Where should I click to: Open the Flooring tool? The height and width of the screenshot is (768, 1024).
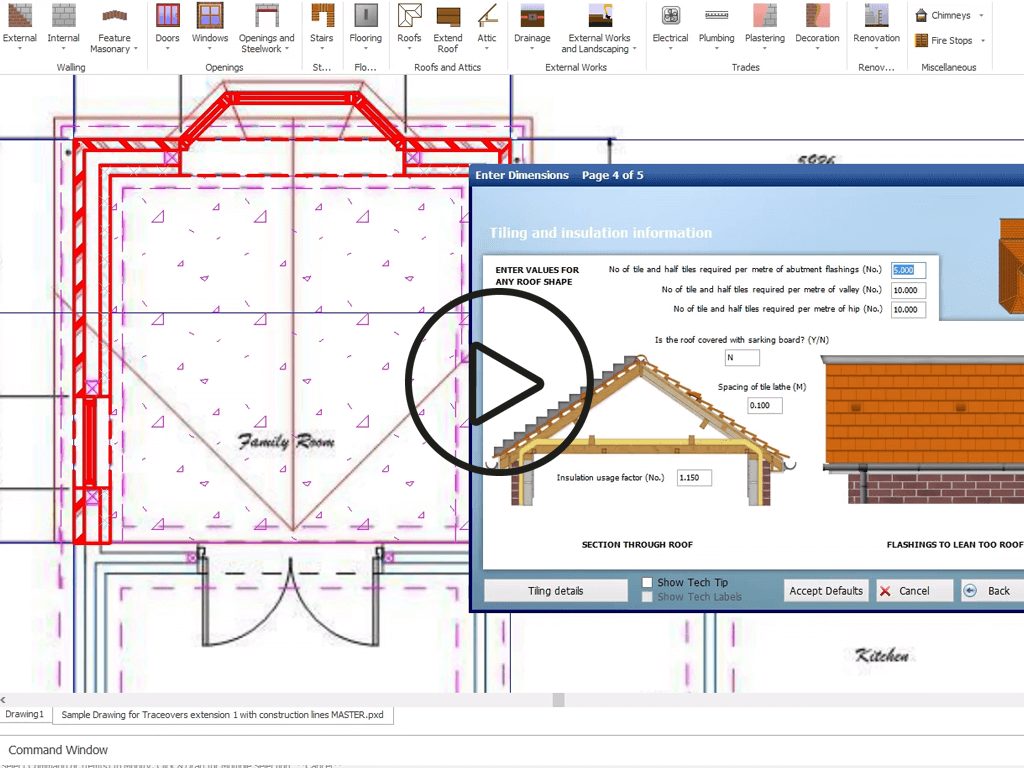pos(365,25)
